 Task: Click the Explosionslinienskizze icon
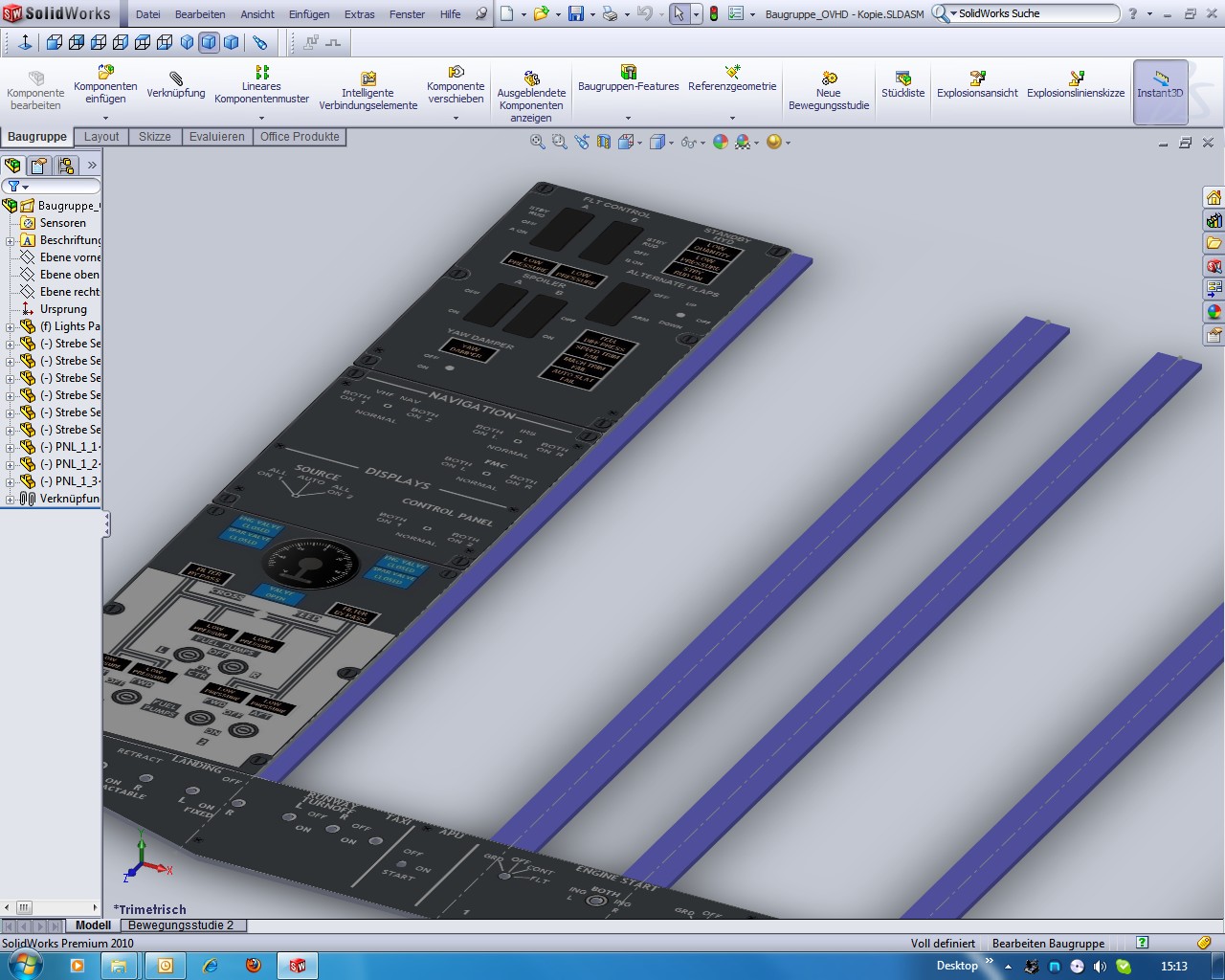coord(1076,78)
